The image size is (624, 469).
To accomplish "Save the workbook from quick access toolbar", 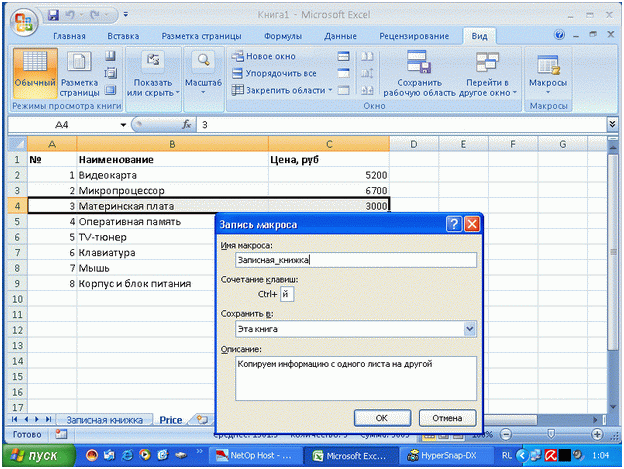I will [x=53, y=15].
